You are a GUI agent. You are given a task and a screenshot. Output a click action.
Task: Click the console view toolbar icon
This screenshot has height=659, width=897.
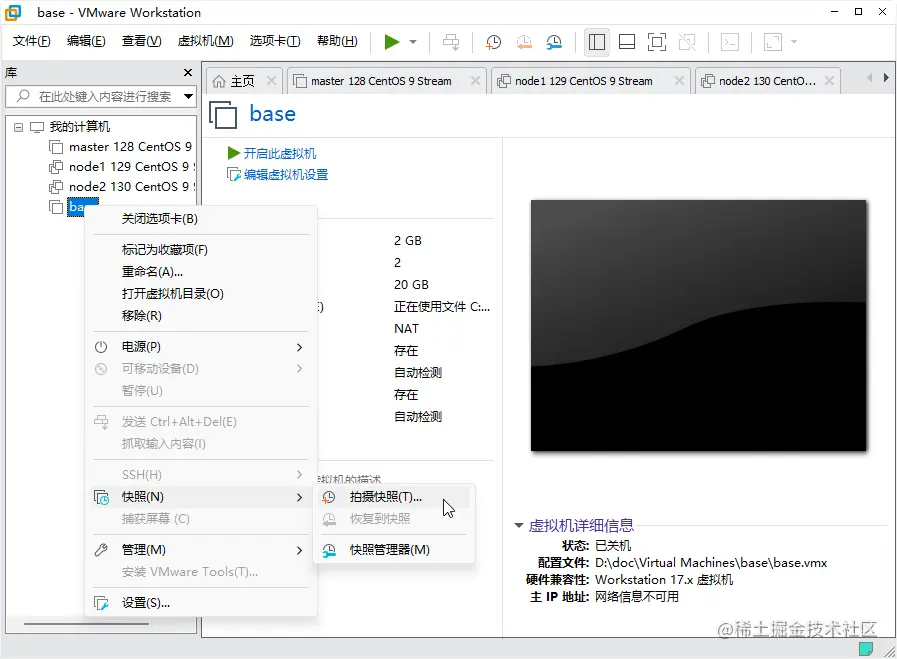(x=730, y=42)
